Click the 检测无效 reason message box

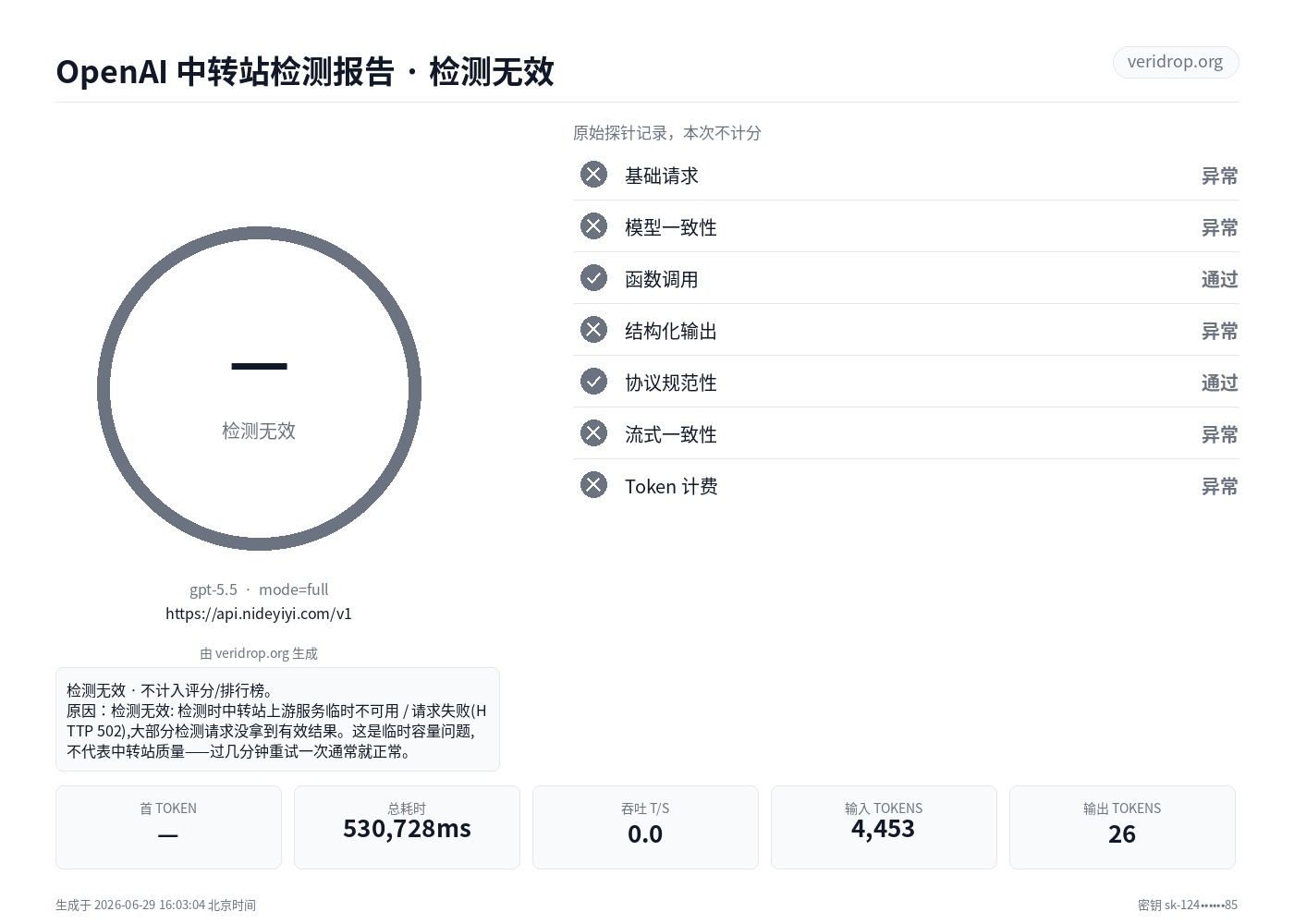point(277,720)
